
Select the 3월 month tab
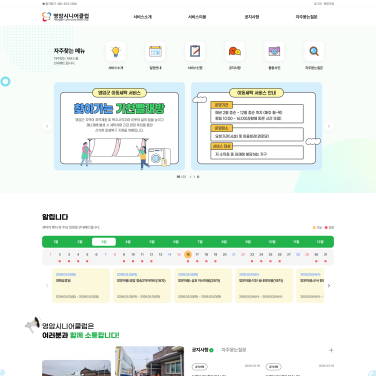coord(104,242)
